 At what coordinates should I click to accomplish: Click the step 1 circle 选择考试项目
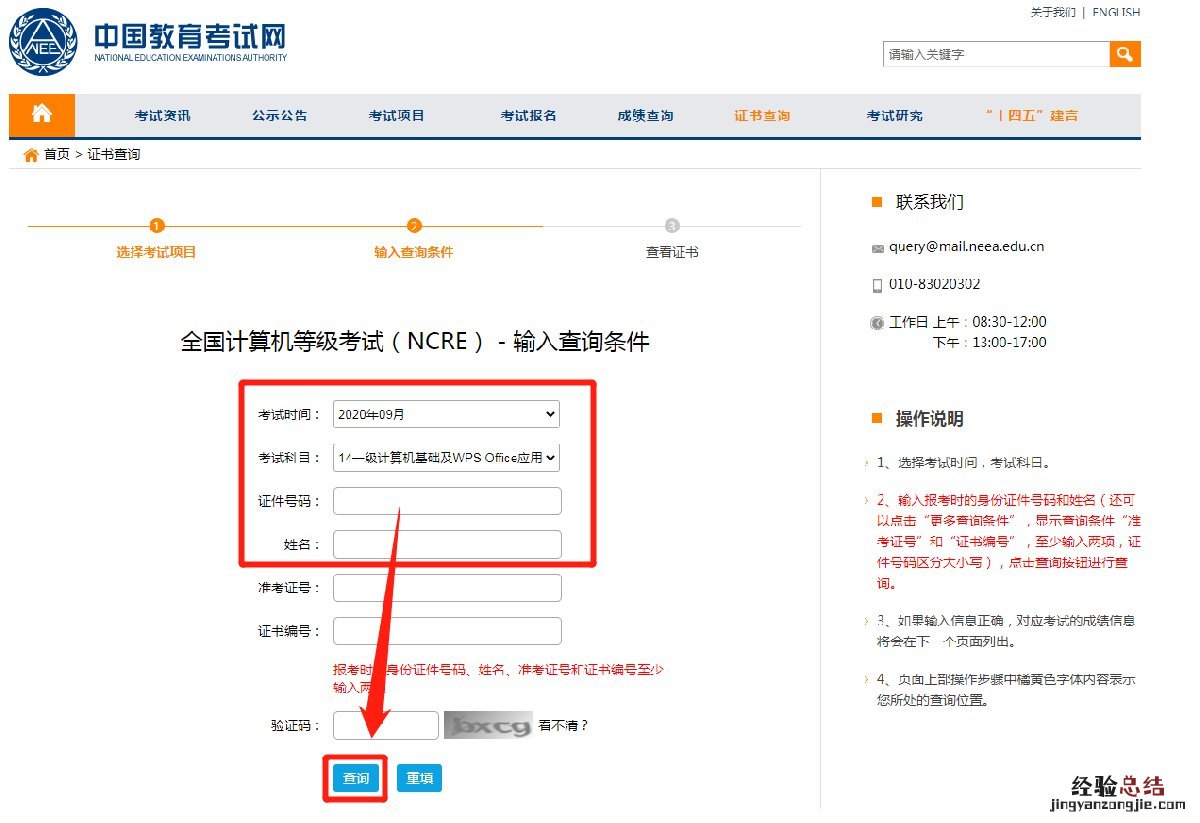tap(156, 226)
